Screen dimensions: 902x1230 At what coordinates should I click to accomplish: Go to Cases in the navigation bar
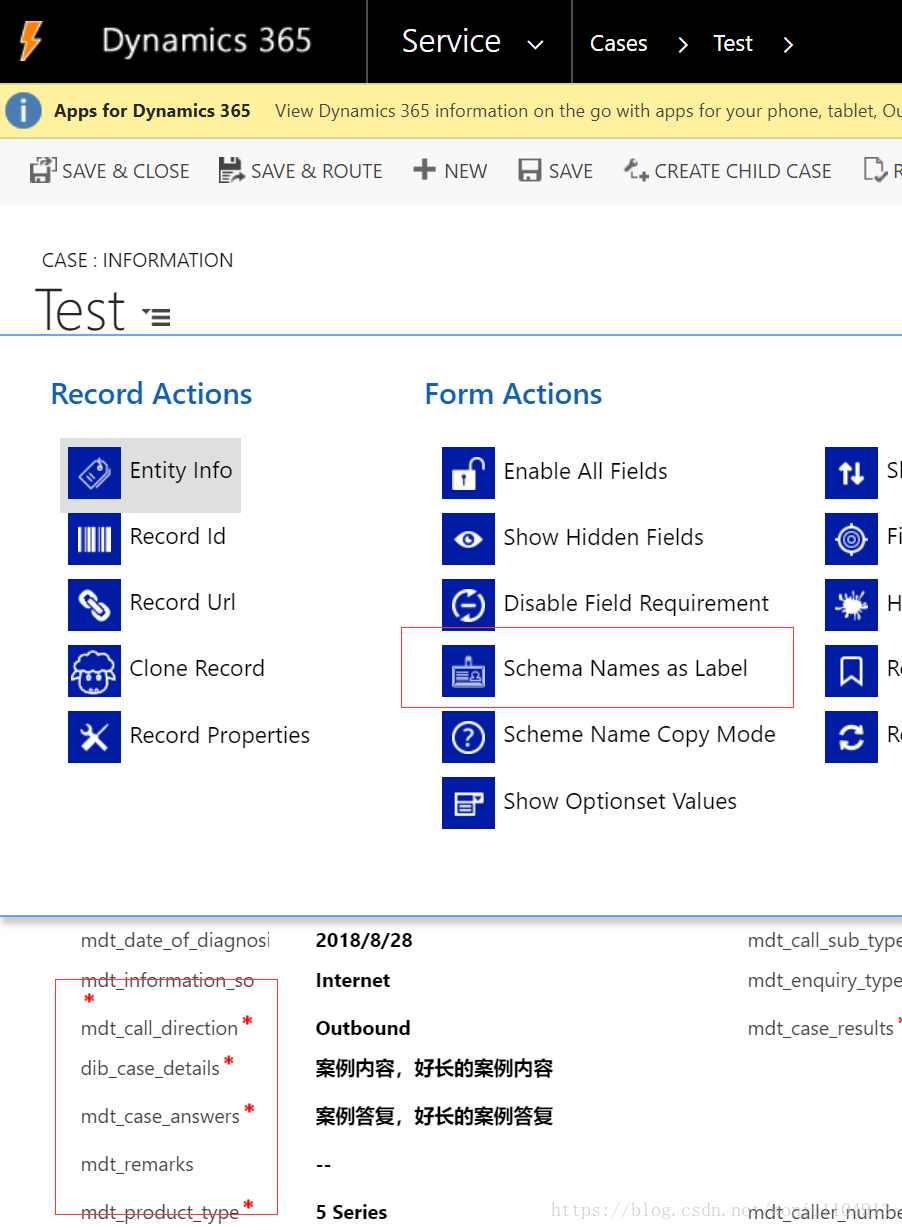pos(618,43)
